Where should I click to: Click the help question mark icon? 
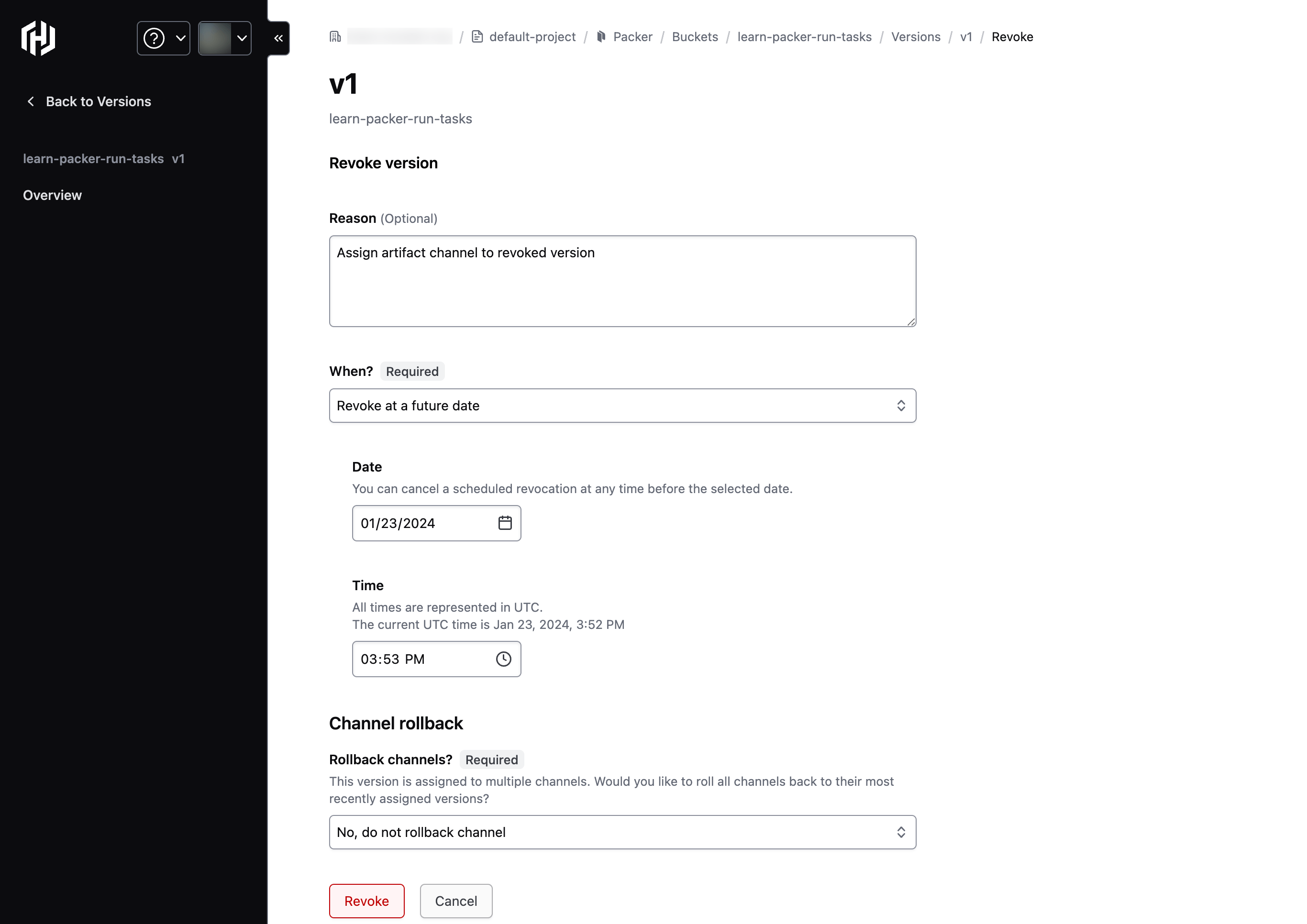(154, 37)
